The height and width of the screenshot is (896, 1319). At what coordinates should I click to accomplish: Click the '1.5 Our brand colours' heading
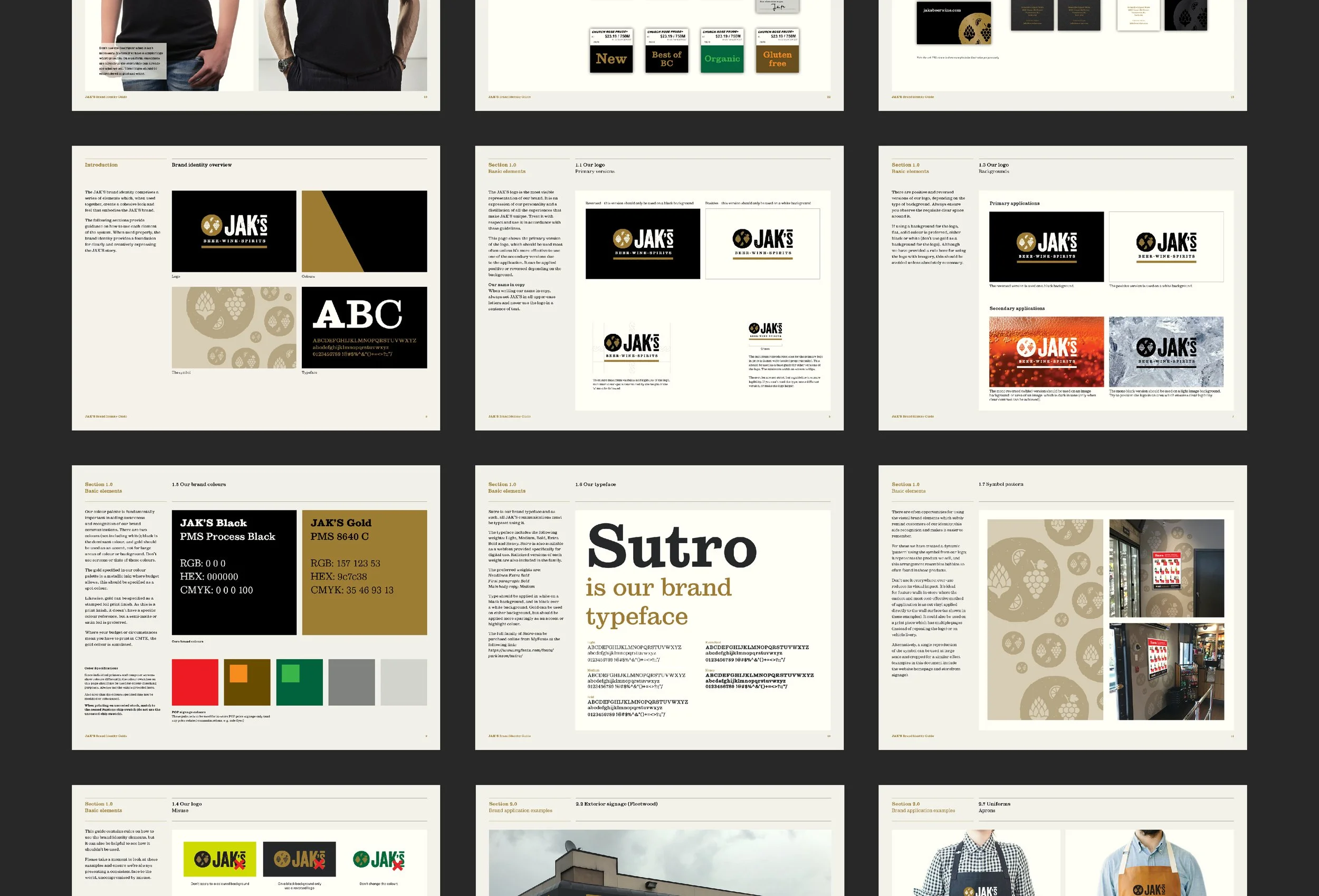click(x=199, y=485)
